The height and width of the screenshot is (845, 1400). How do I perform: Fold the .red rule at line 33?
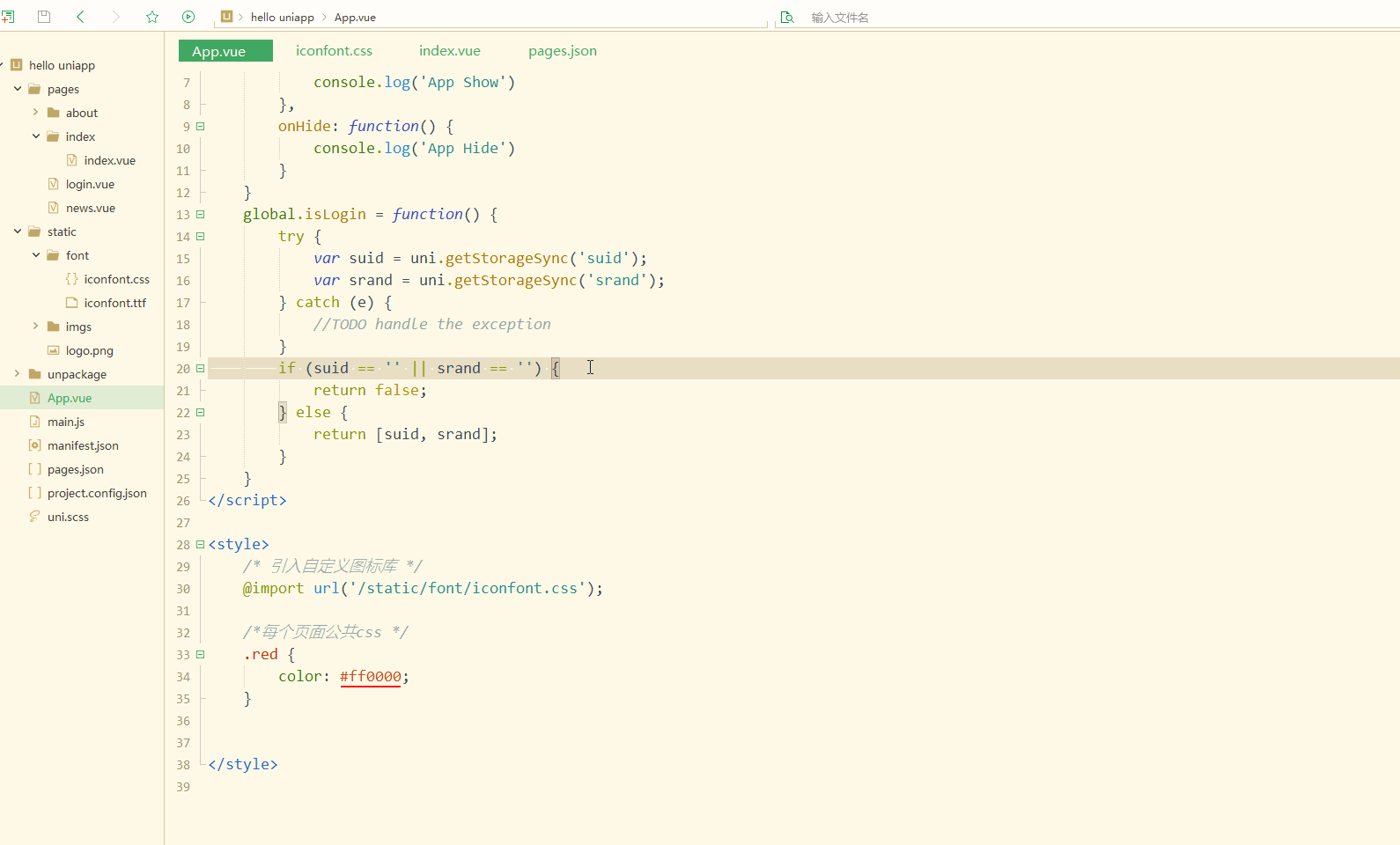(201, 655)
